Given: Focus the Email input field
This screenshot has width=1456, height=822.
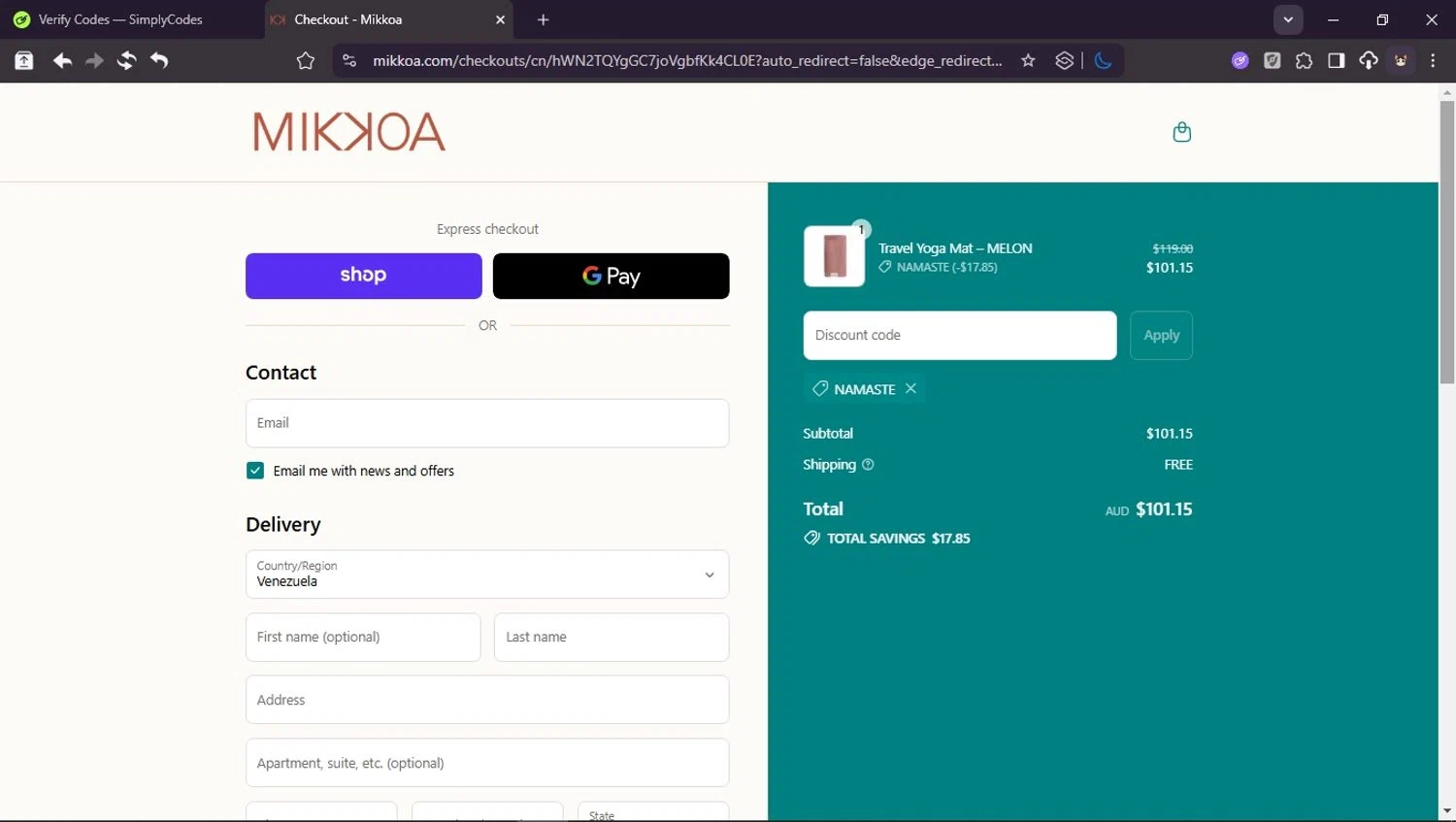Looking at the screenshot, I should pyautogui.click(x=487, y=423).
